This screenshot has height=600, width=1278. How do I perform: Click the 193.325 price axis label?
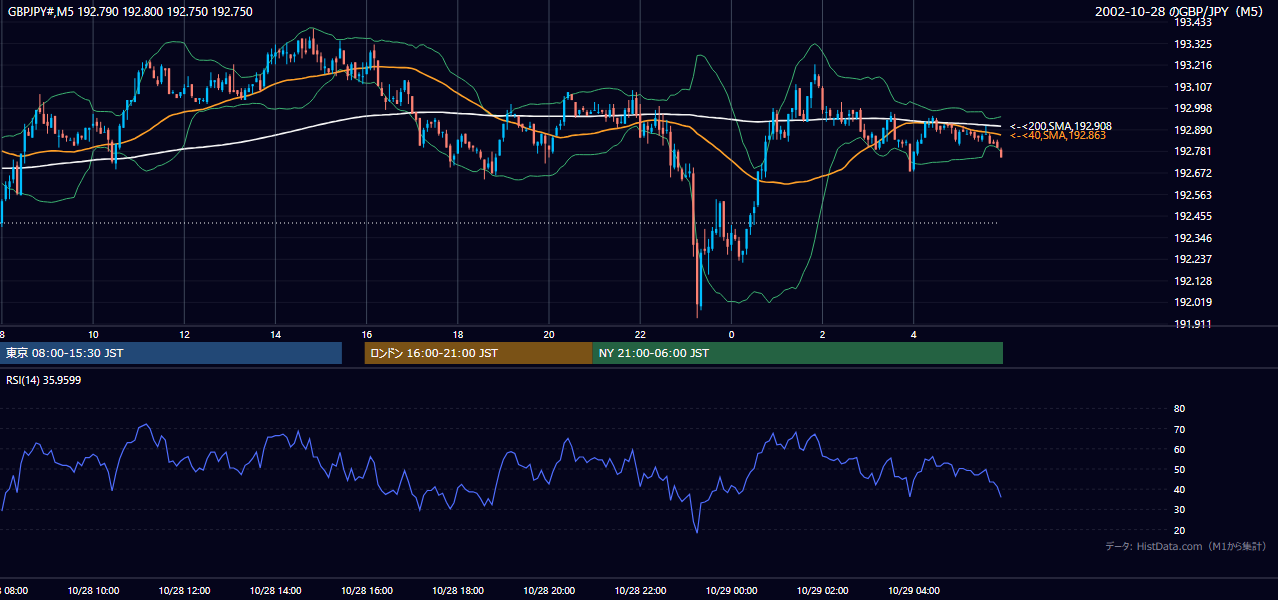pyautogui.click(x=1192, y=44)
